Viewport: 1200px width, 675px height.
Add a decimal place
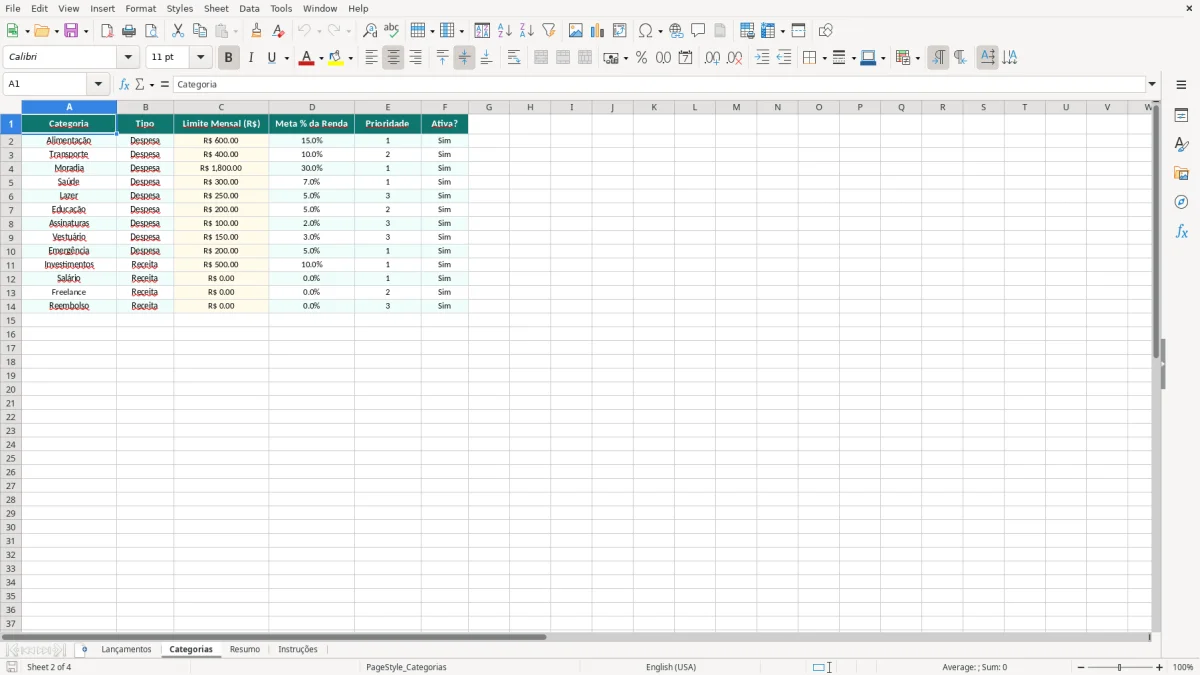click(712, 58)
